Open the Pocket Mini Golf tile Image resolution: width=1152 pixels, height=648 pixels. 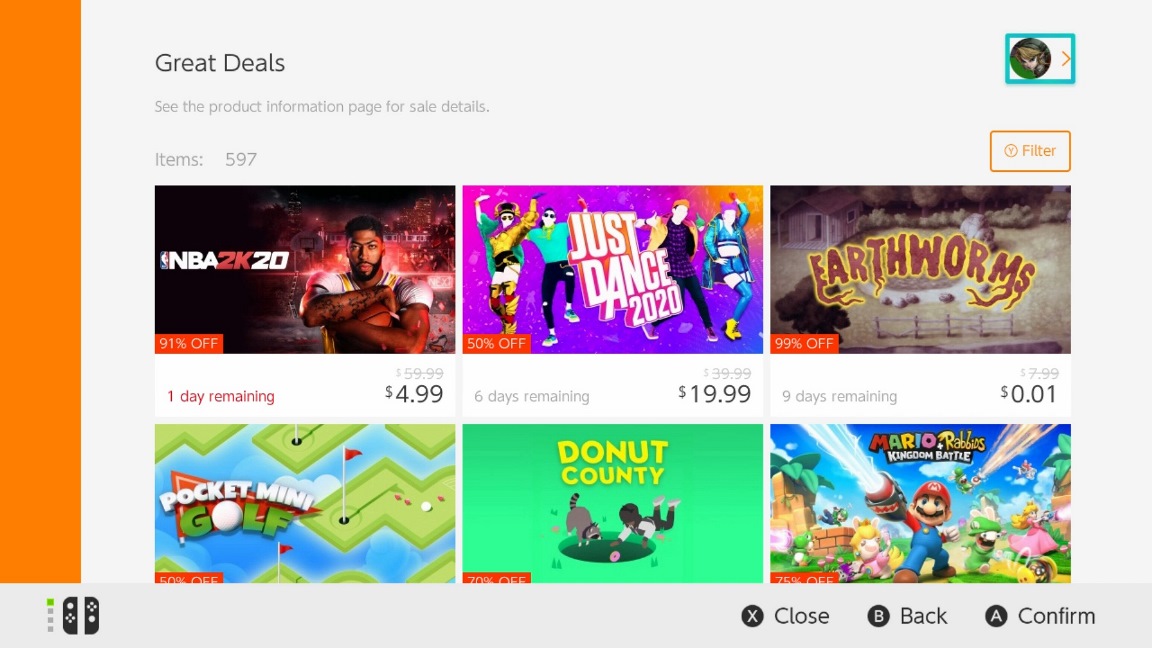coord(305,503)
